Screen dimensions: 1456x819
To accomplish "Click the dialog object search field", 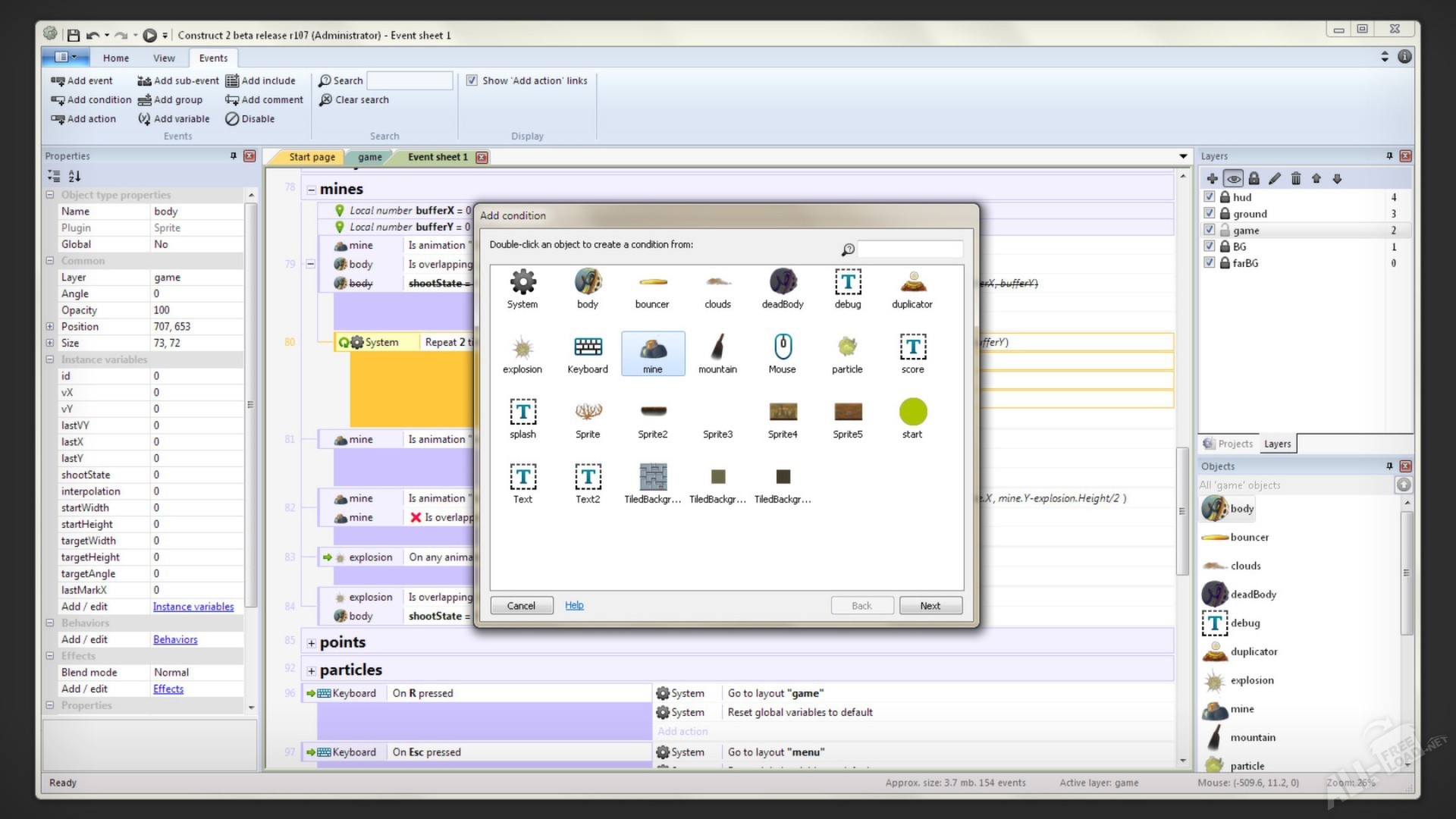I will tap(909, 249).
